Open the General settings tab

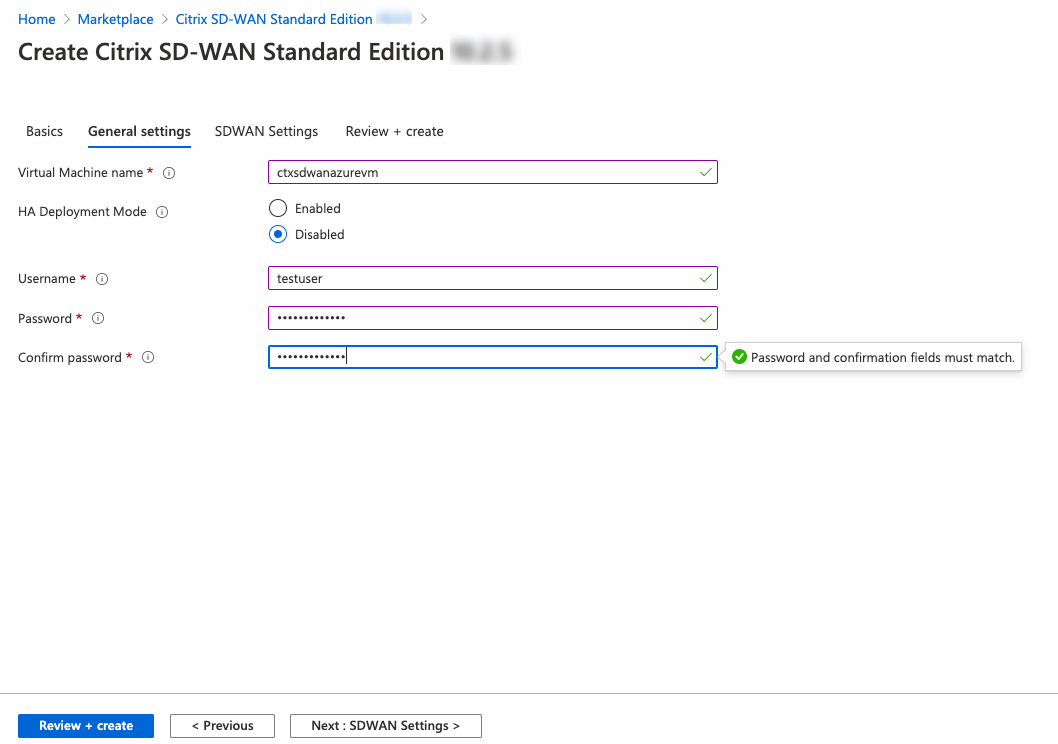click(139, 132)
